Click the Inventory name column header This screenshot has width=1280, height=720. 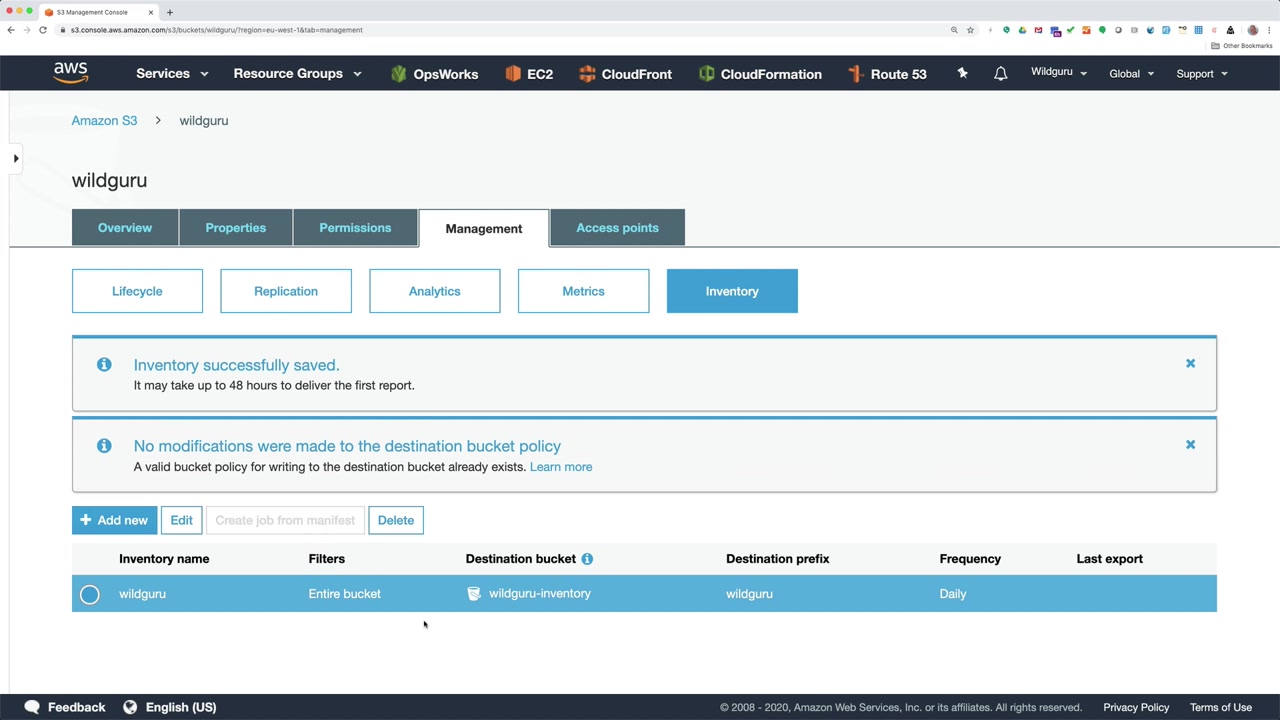coord(164,559)
